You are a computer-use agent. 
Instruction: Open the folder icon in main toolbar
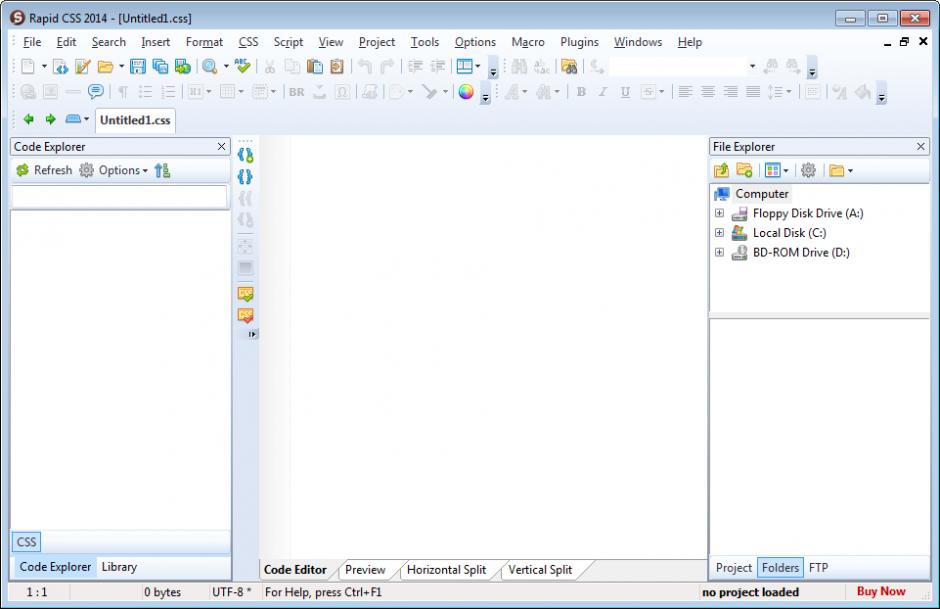pos(106,66)
